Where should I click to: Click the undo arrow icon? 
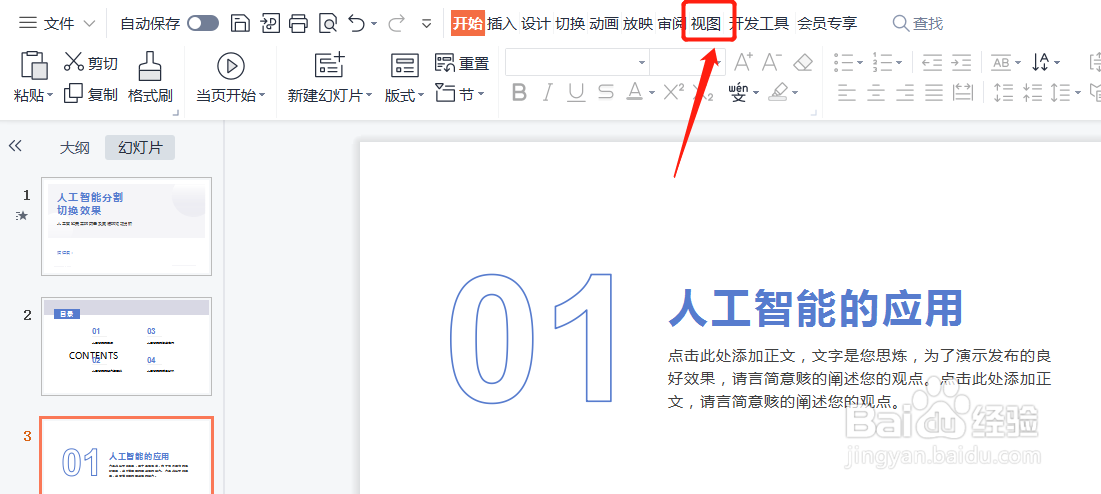[x=357, y=24]
